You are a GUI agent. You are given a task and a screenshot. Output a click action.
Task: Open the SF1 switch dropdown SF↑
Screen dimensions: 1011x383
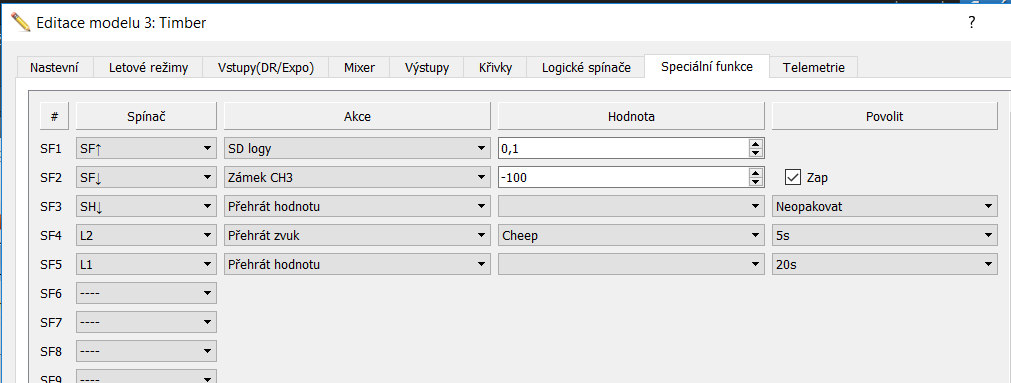point(146,148)
